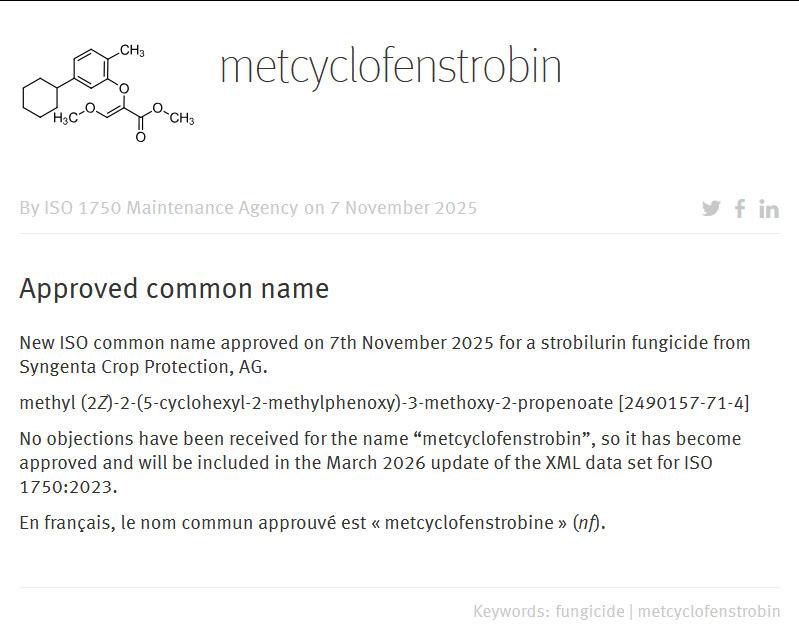
Task: Share the article on Twitter
Action: 711,208
